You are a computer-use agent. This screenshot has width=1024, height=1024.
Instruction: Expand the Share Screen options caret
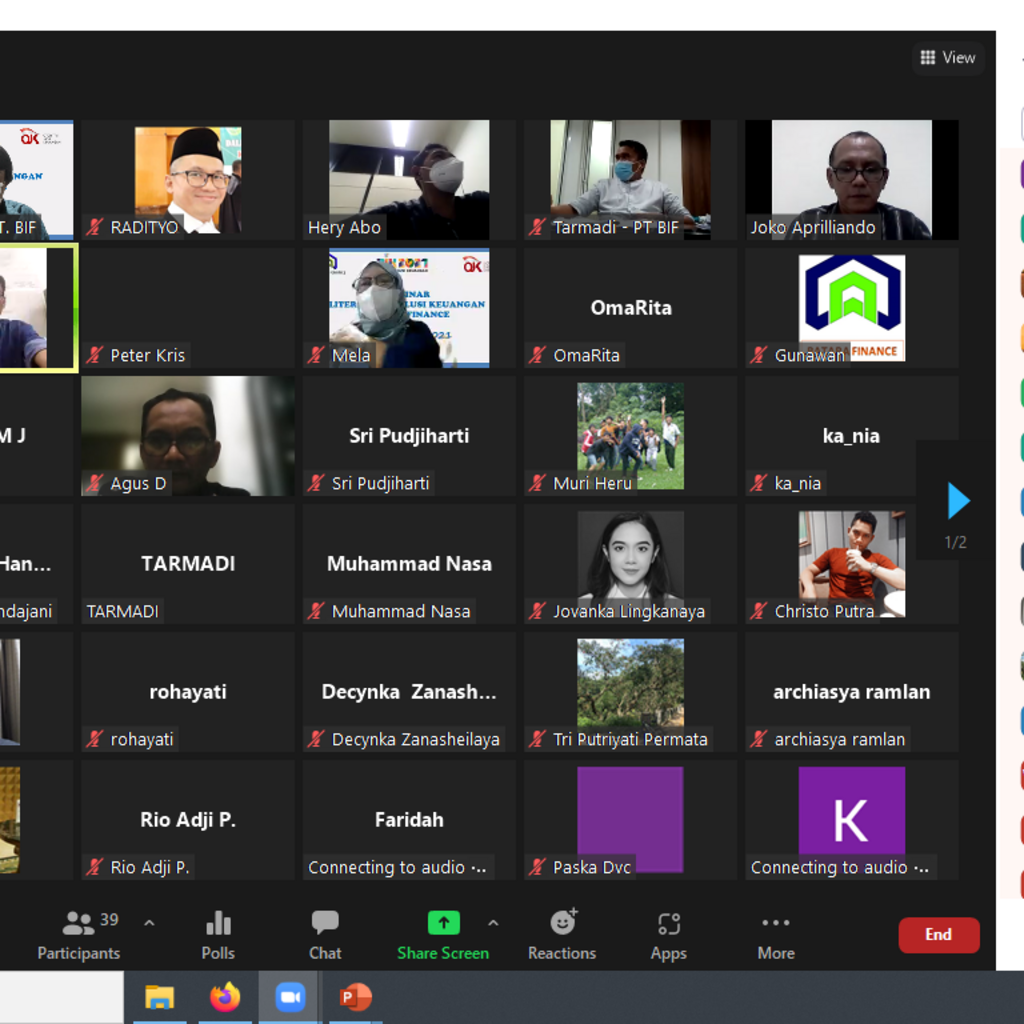point(493,923)
